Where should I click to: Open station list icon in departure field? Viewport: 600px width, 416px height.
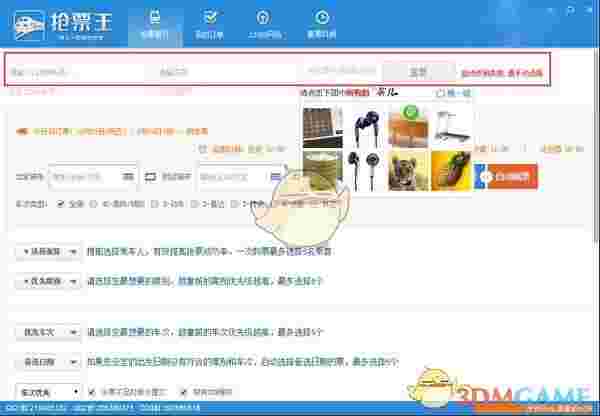pyautogui.click(x=128, y=177)
